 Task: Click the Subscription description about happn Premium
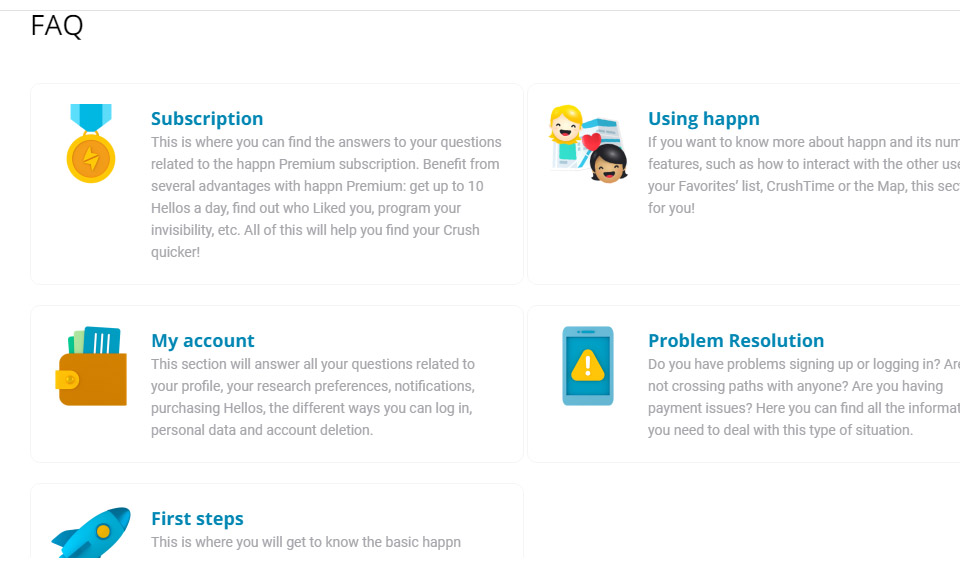[x=326, y=197]
